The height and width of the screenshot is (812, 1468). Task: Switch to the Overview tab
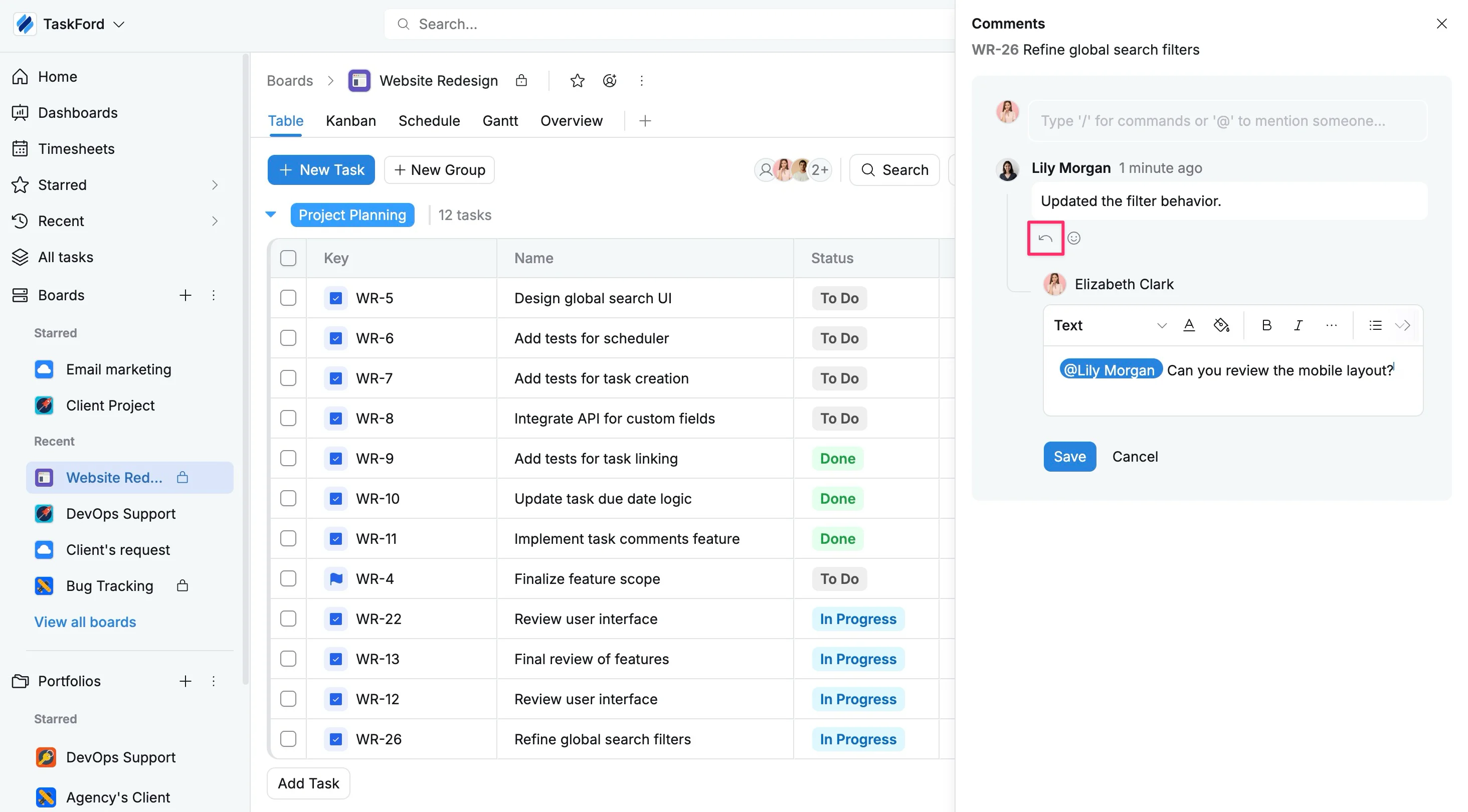point(572,121)
